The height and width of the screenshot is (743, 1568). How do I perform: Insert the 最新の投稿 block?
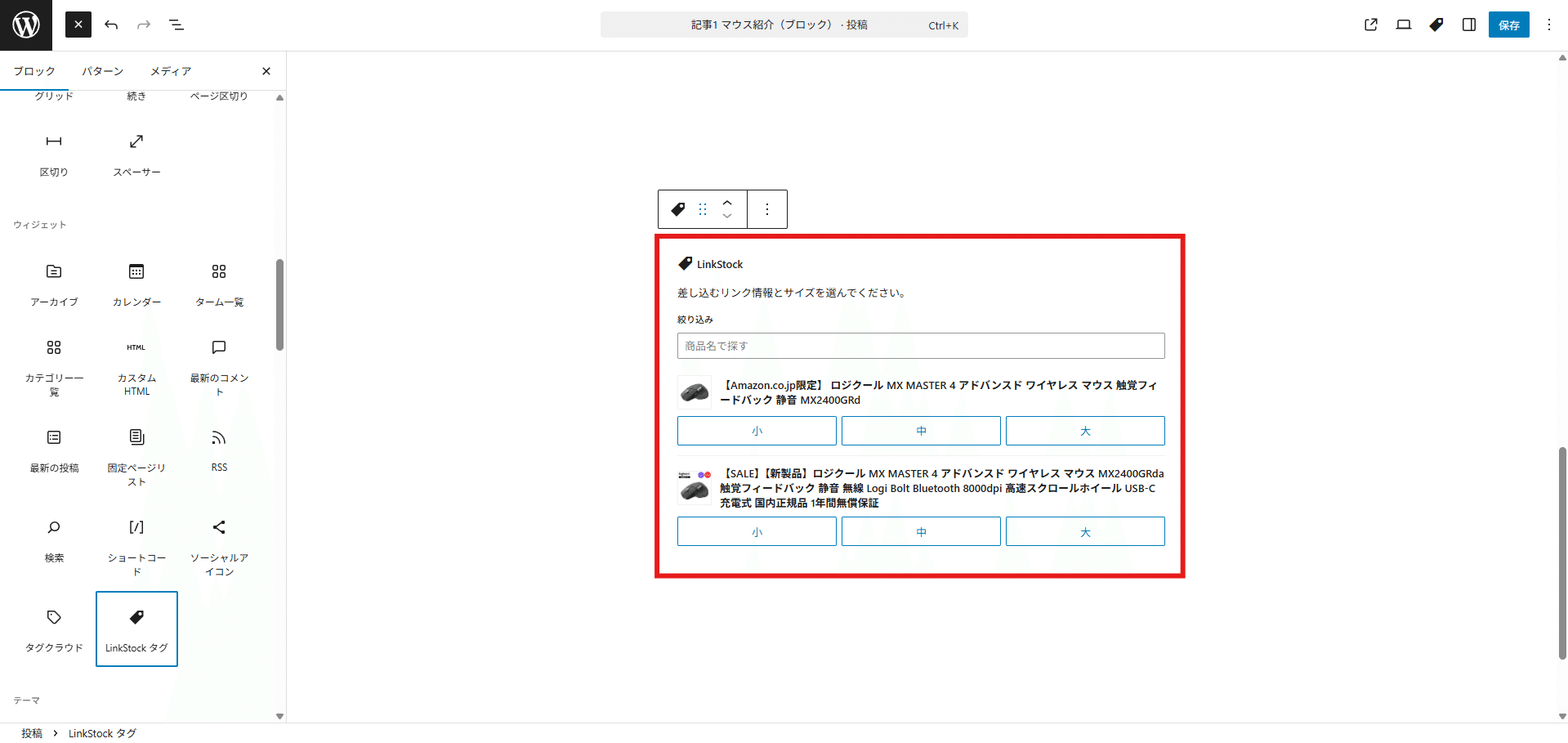54,459
